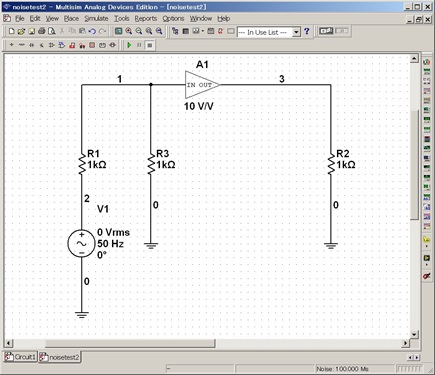Open the Reports menu
Viewport: 435px width, 375px height.
point(146,19)
